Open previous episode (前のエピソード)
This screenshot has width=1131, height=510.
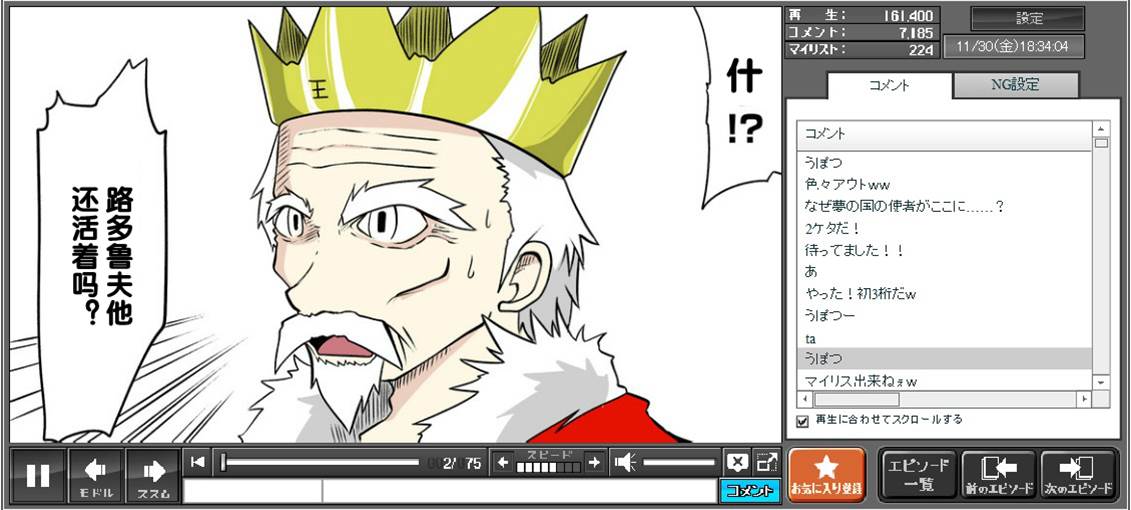coord(998,474)
